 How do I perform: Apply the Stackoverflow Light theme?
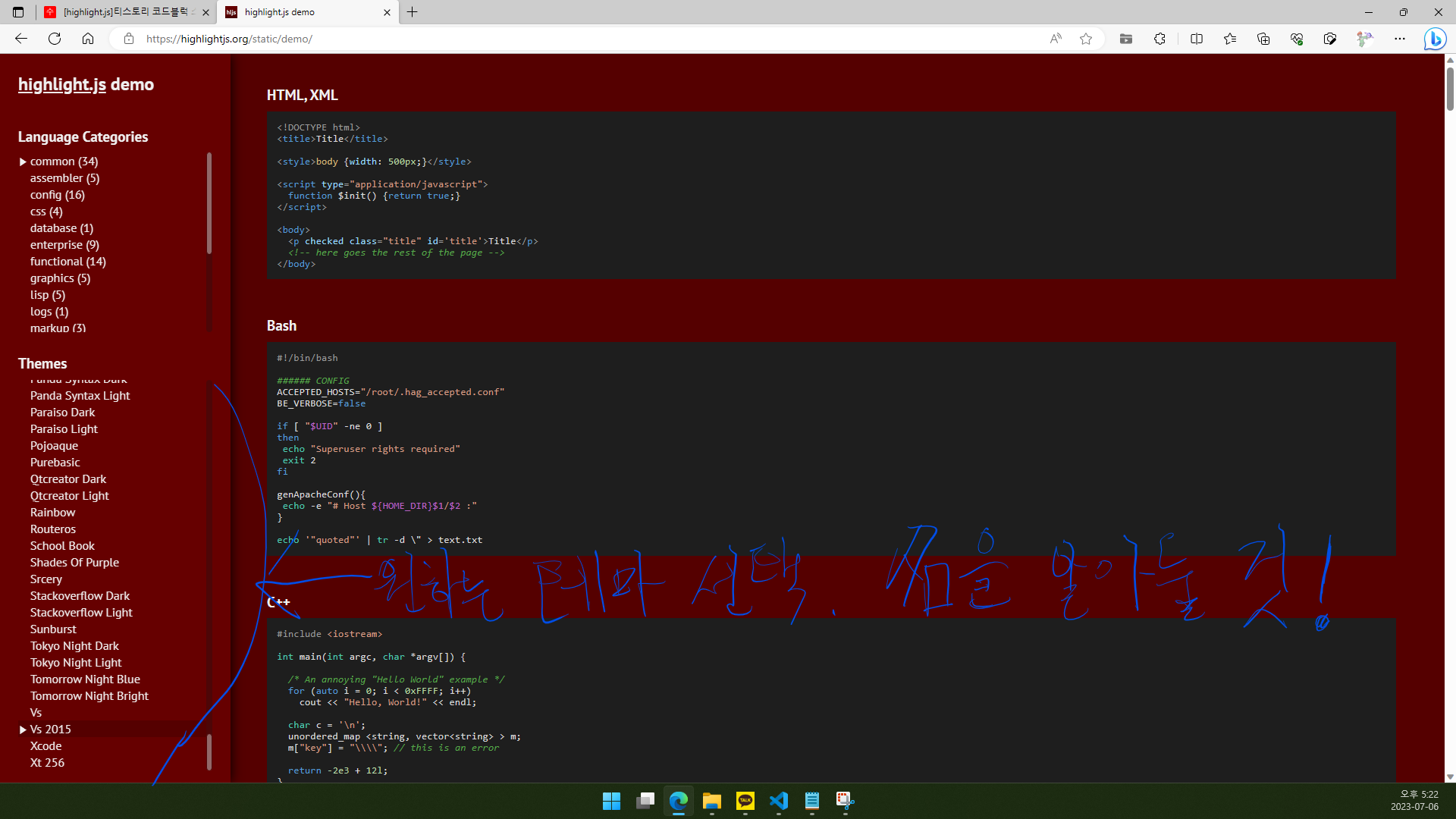click(x=81, y=613)
